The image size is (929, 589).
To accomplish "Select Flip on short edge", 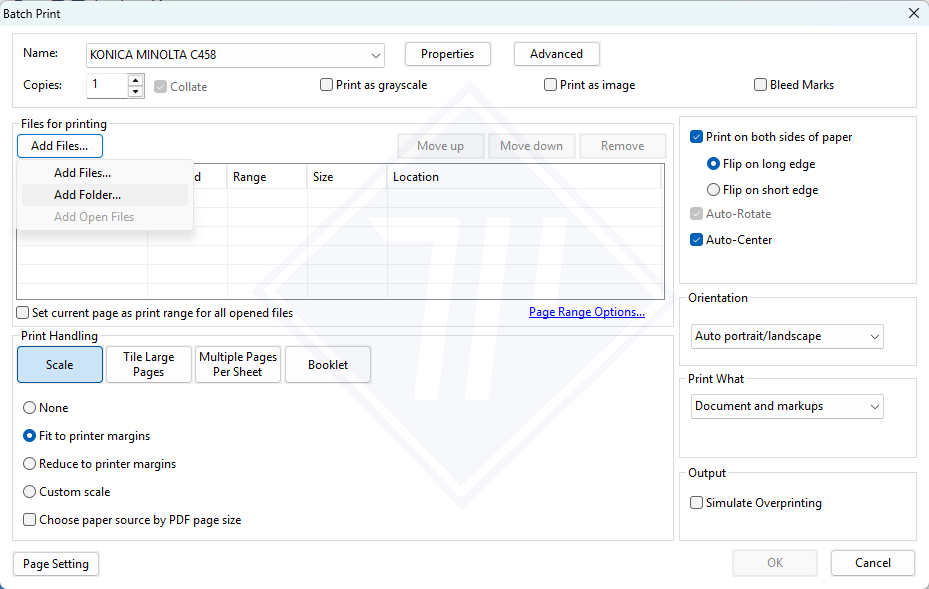I will (713, 189).
